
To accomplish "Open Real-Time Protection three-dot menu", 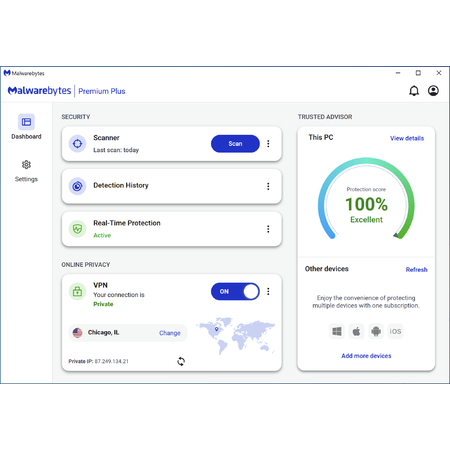I will pyautogui.click(x=268, y=229).
